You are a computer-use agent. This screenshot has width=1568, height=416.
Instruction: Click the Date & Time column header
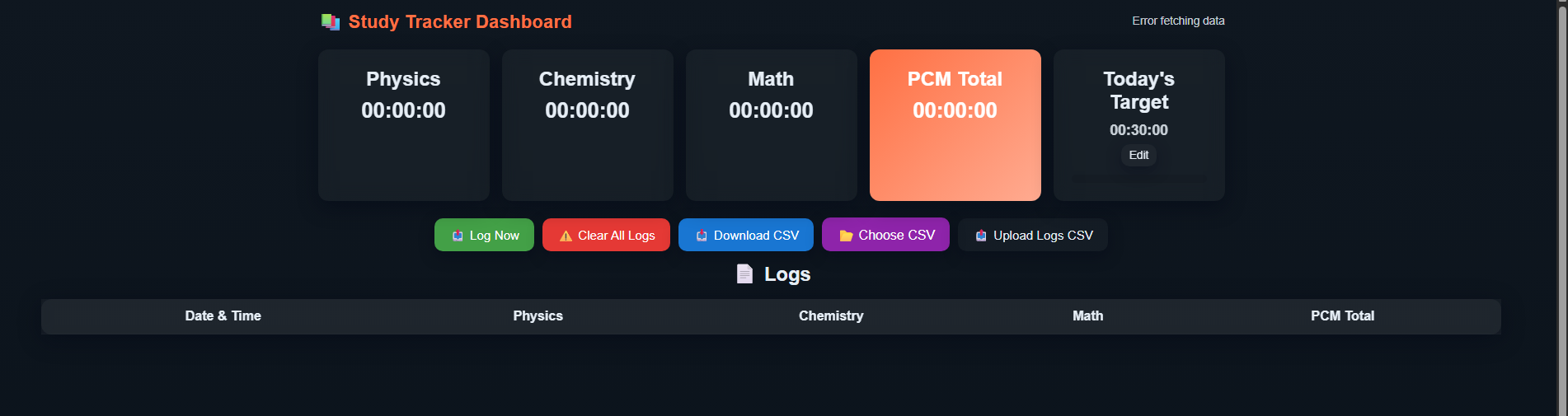tap(223, 316)
